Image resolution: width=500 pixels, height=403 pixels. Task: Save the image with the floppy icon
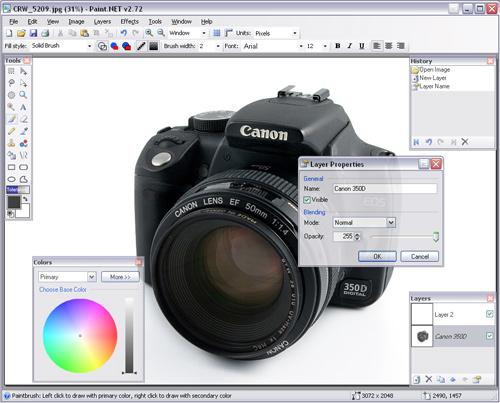(33, 33)
